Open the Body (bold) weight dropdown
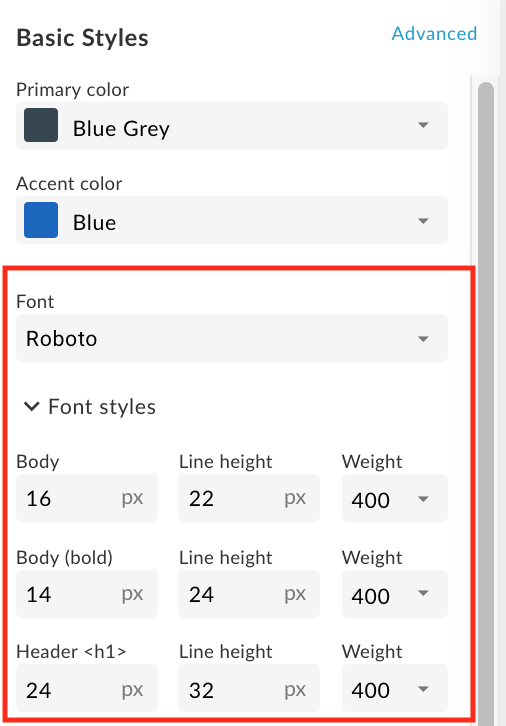Image resolution: width=506 pixels, height=726 pixels. (x=395, y=594)
